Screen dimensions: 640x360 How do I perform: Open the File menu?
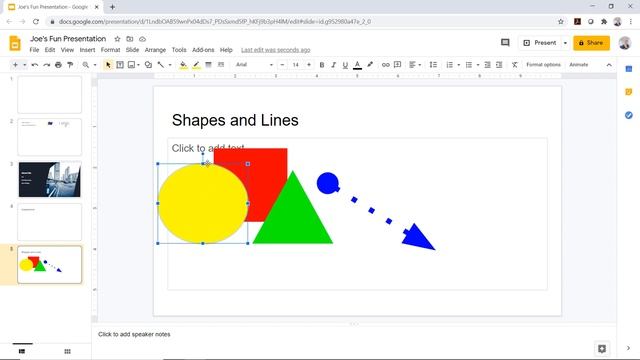click(x=34, y=50)
